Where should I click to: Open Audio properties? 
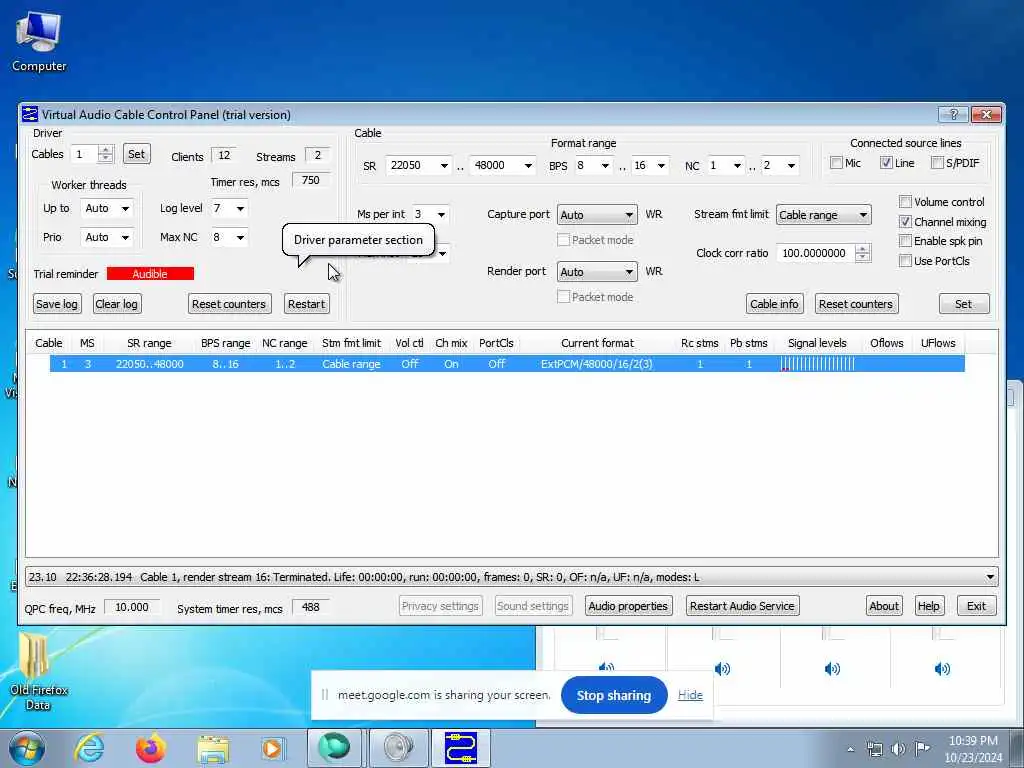[x=628, y=606]
